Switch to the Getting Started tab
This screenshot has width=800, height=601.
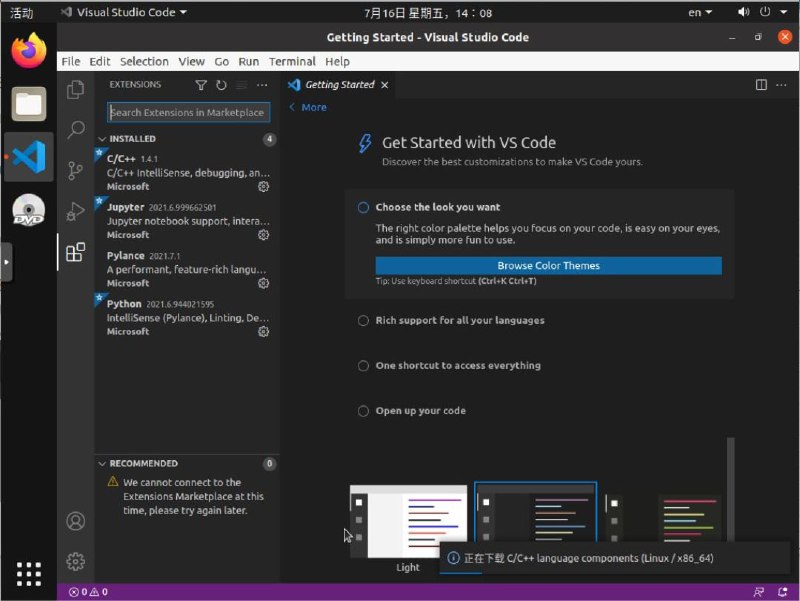[x=339, y=85]
